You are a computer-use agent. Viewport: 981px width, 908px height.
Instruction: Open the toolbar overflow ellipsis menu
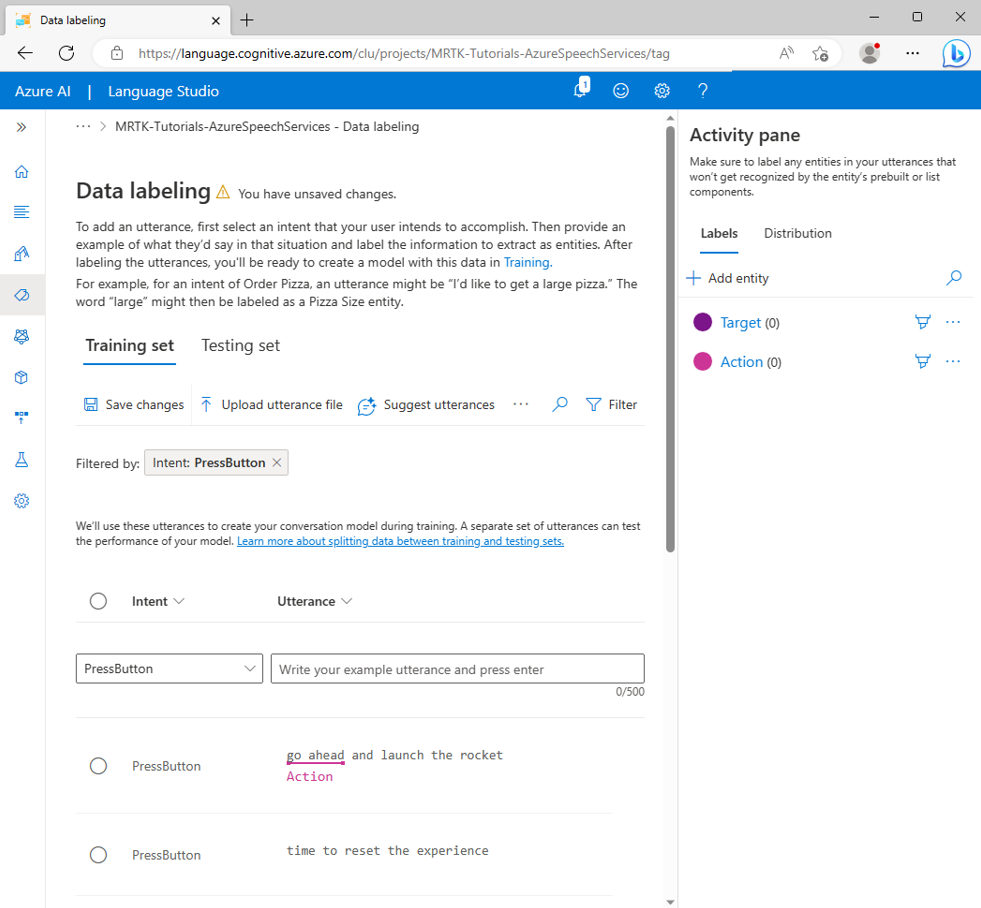[521, 404]
